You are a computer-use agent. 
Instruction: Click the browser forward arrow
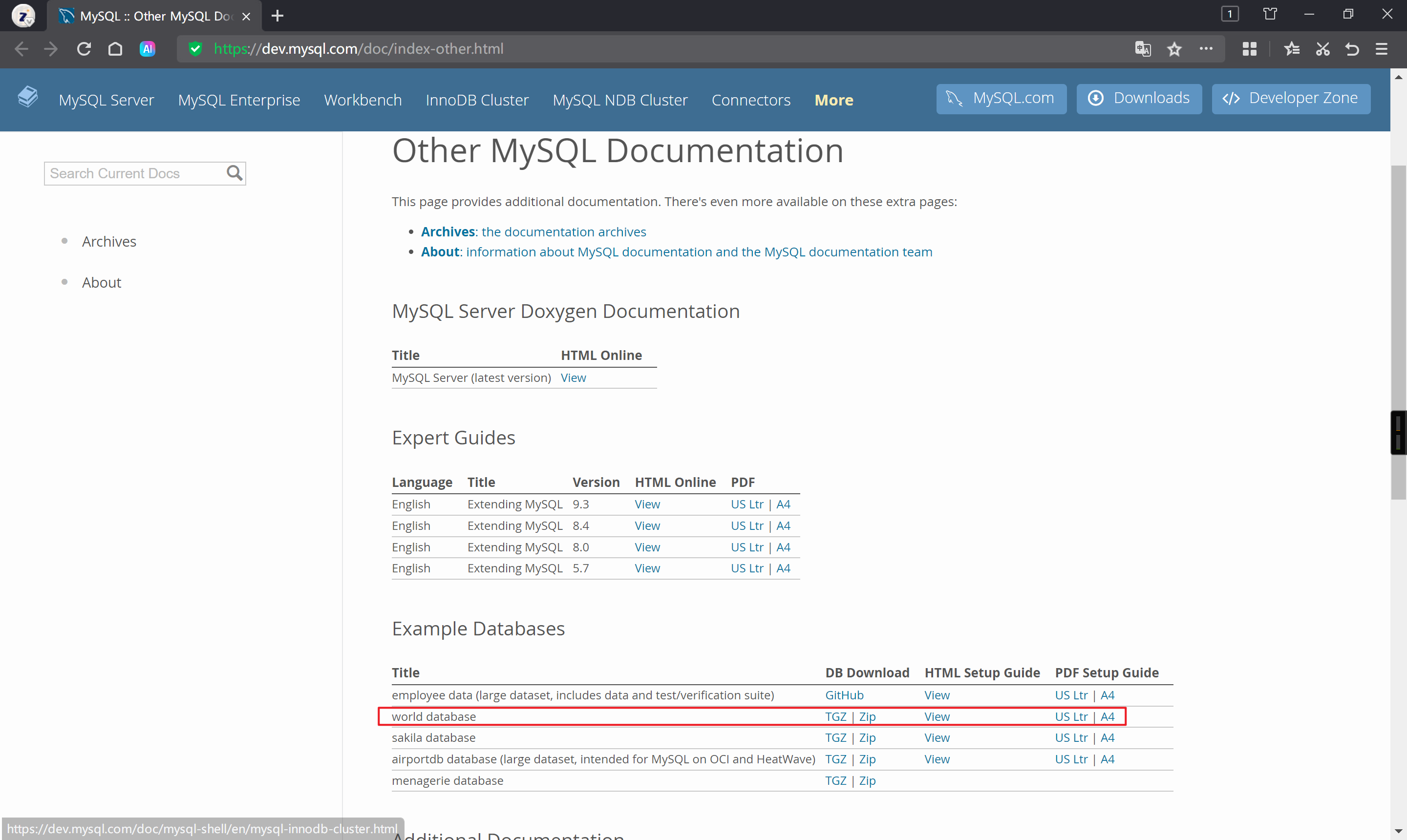(x=51, y=49)
